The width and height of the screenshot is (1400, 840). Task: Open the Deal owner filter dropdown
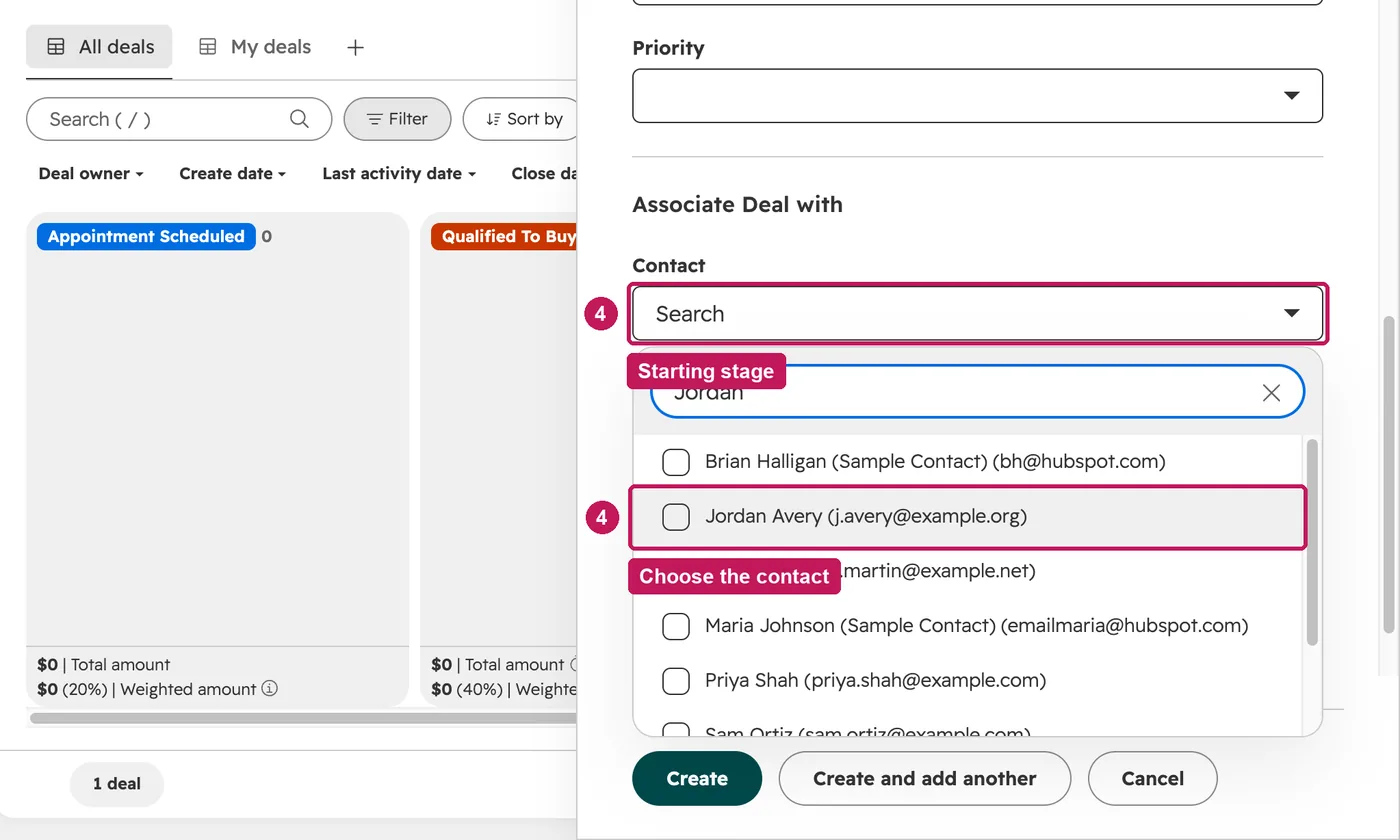[91, 174]
